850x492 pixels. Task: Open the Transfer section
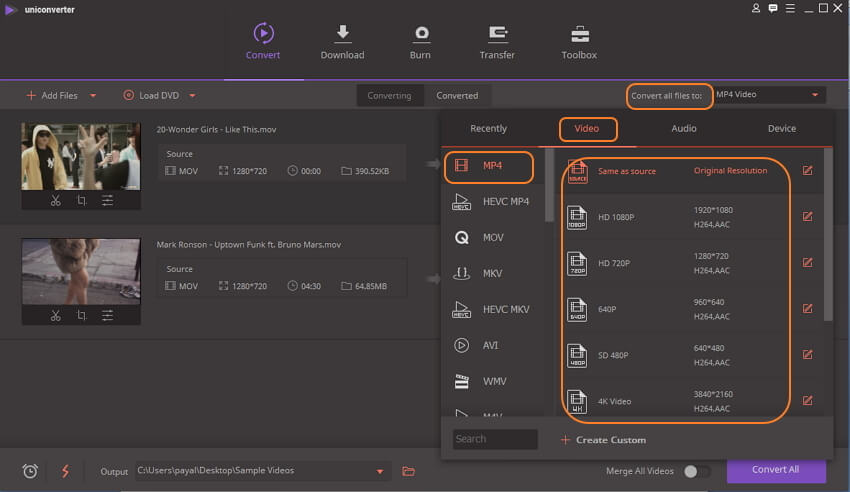coord(497,41)
